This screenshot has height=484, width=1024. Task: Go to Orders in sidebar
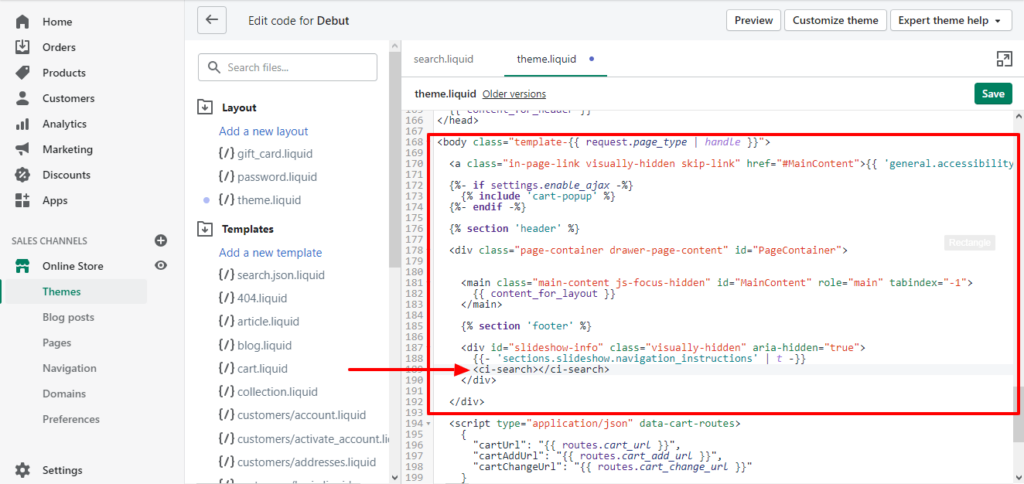point(60,47)
